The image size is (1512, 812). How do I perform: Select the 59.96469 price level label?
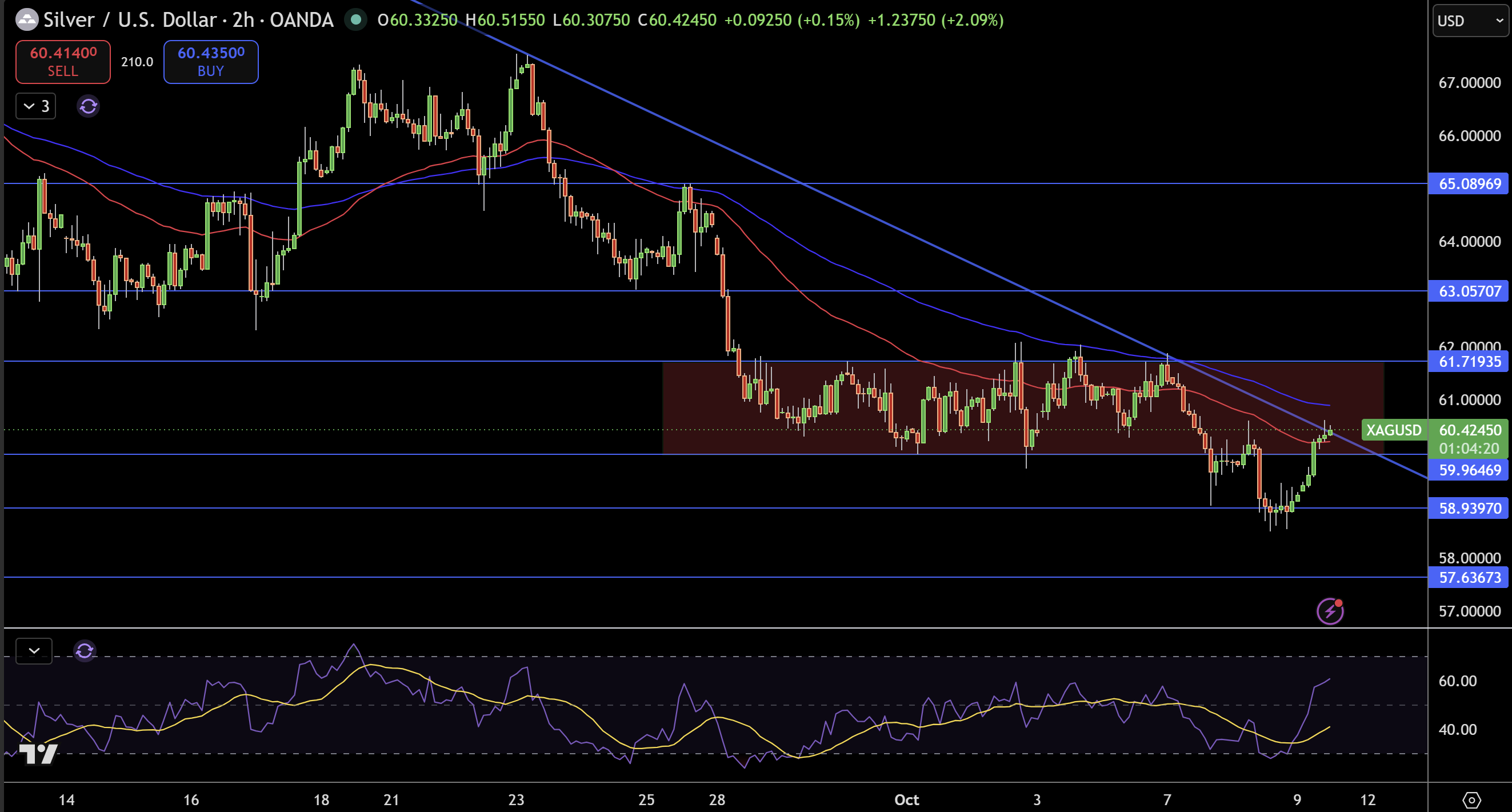(1469, 470)
